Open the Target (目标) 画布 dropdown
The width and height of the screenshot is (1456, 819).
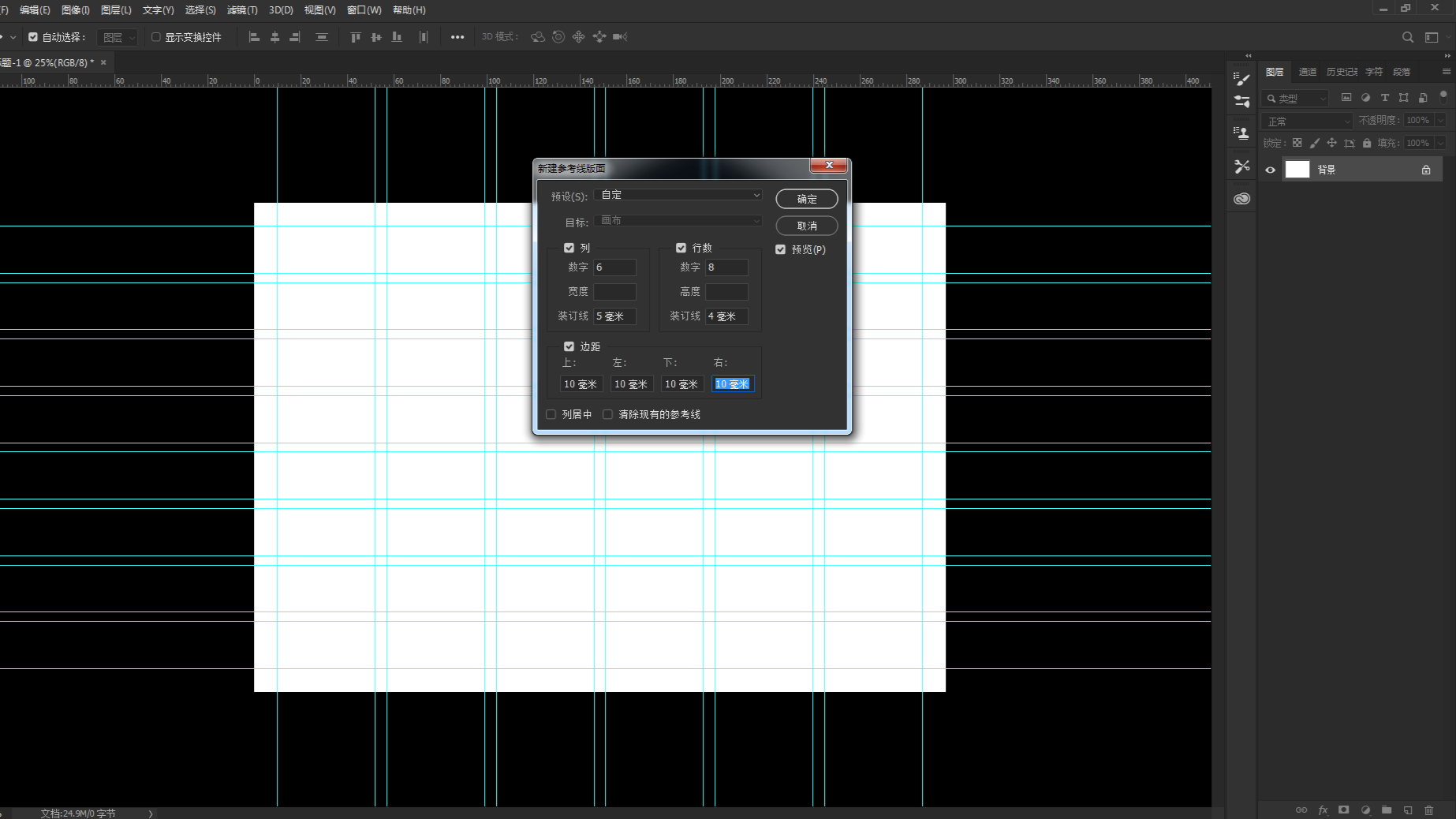[x=678, y=221]
